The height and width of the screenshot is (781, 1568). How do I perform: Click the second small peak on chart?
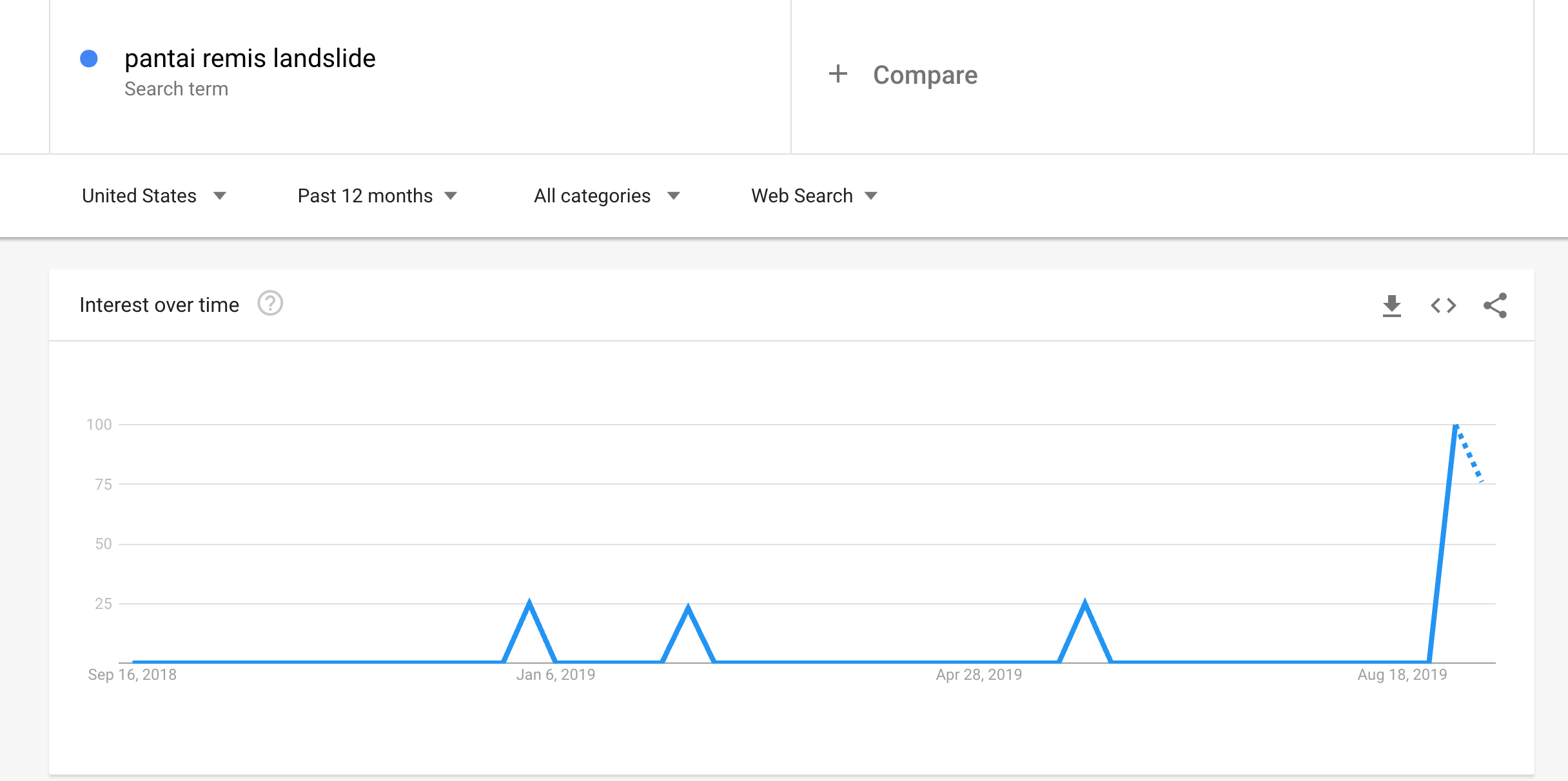688,607
